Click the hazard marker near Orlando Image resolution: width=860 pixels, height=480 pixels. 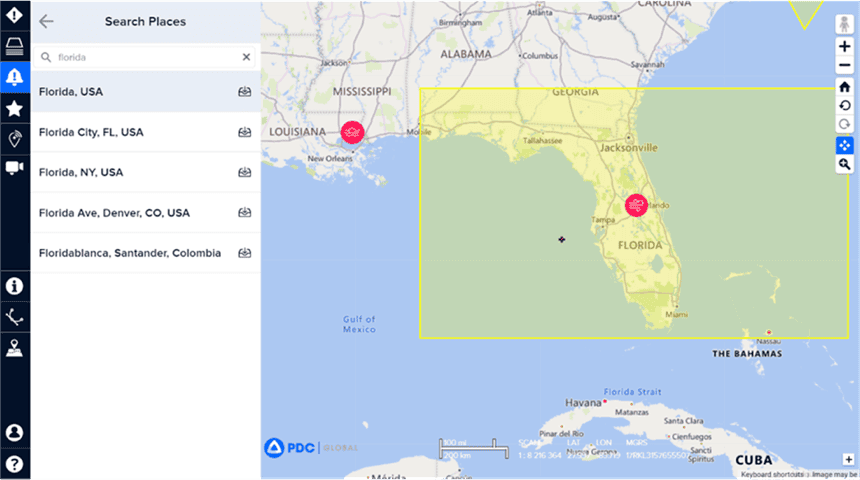636,205
